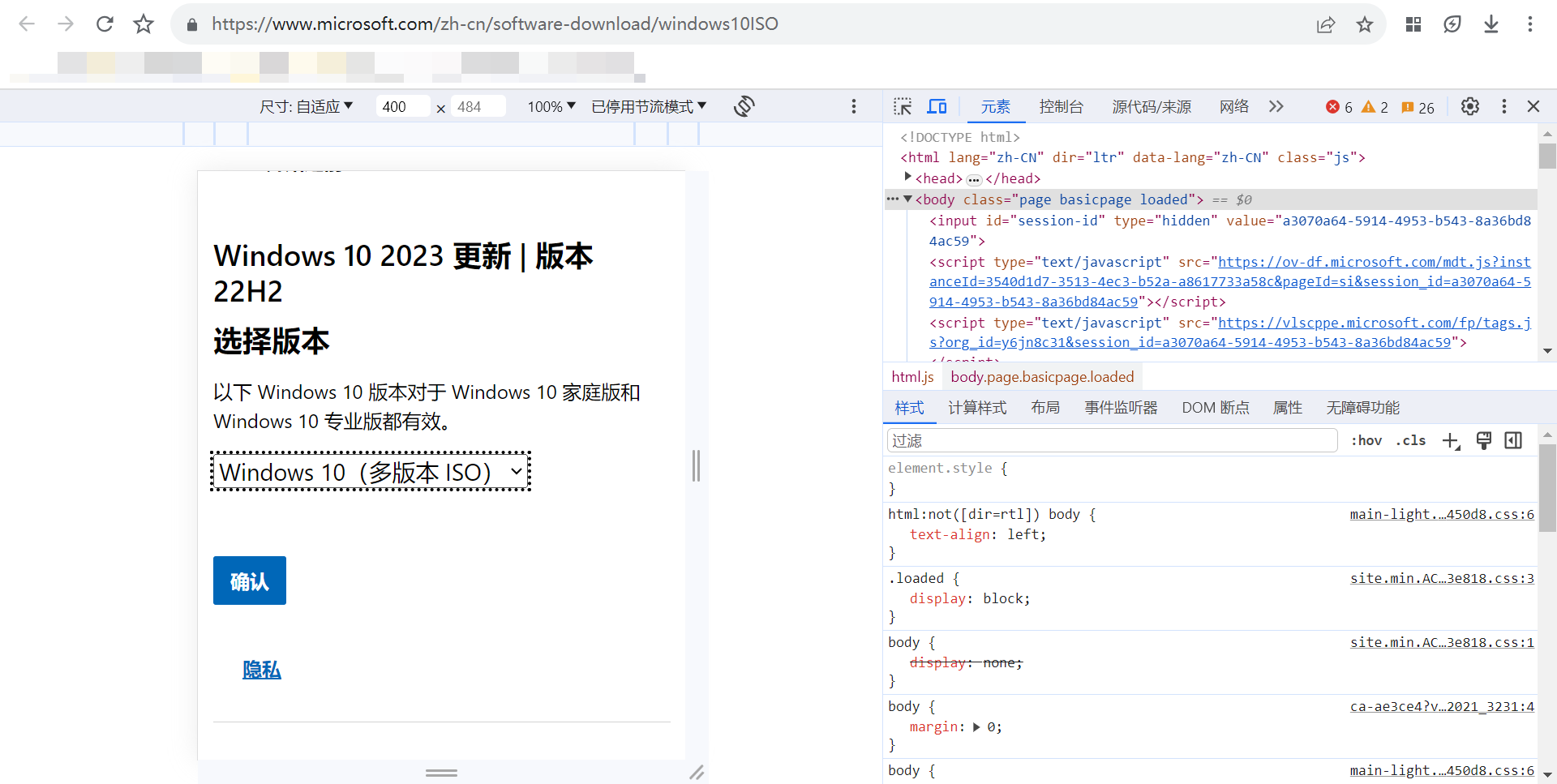Open the 100% zoom dropdown
The width and height of the screenshot is (1557, 784).
[x=551, y=106]
